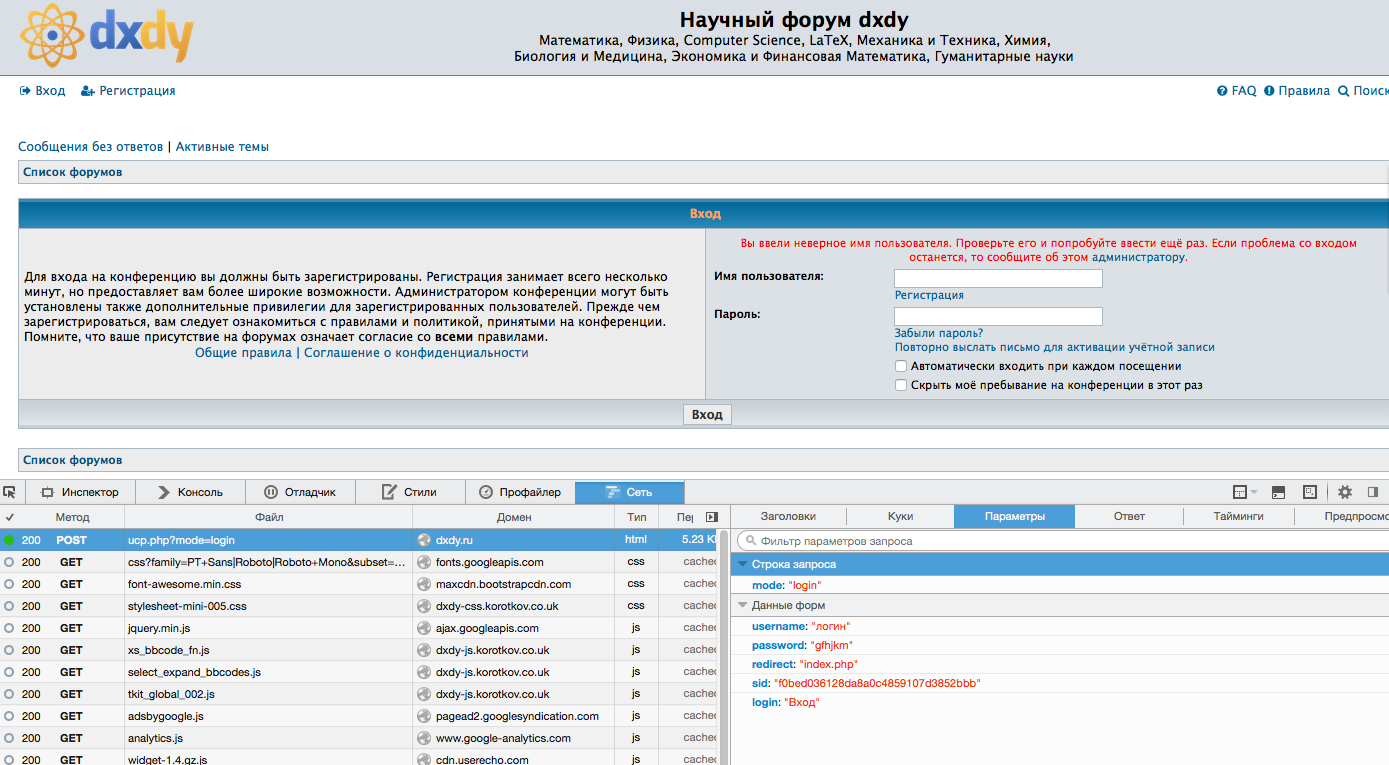This screenshot has height=765, width=1389.
Task: Open the Активные темы link
Action: (x=222, y=147)
